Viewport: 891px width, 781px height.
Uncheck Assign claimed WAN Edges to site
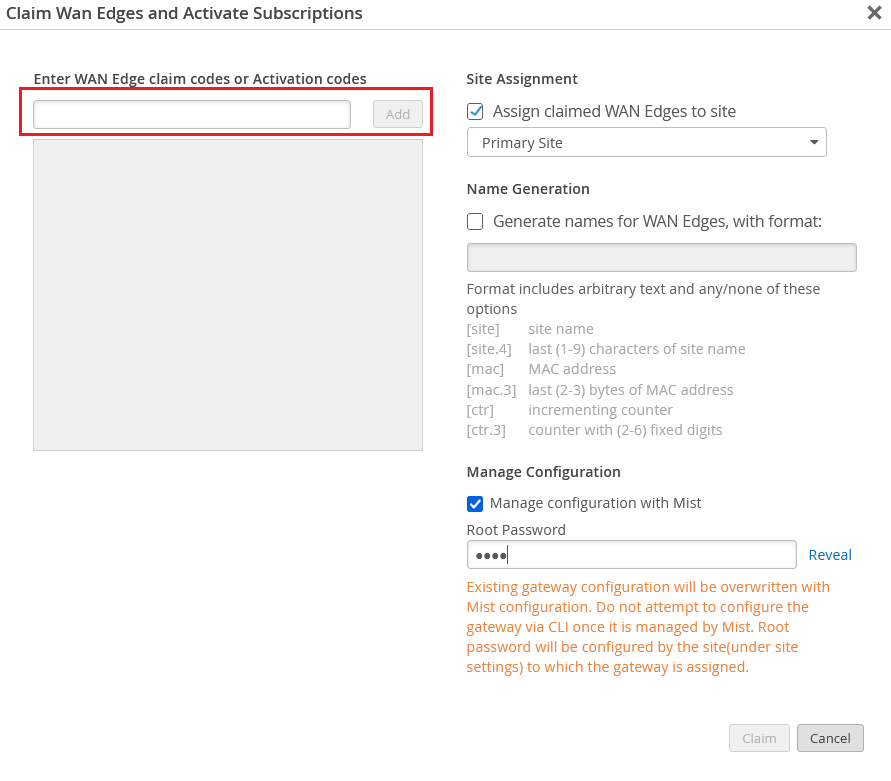pyautogui.click(x=476, y=112)
